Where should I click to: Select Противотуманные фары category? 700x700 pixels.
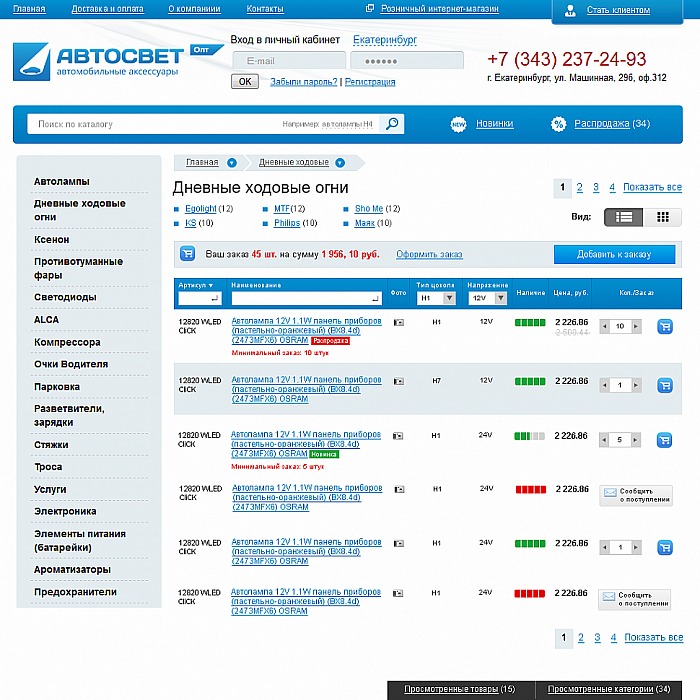(x=79, y=268)
